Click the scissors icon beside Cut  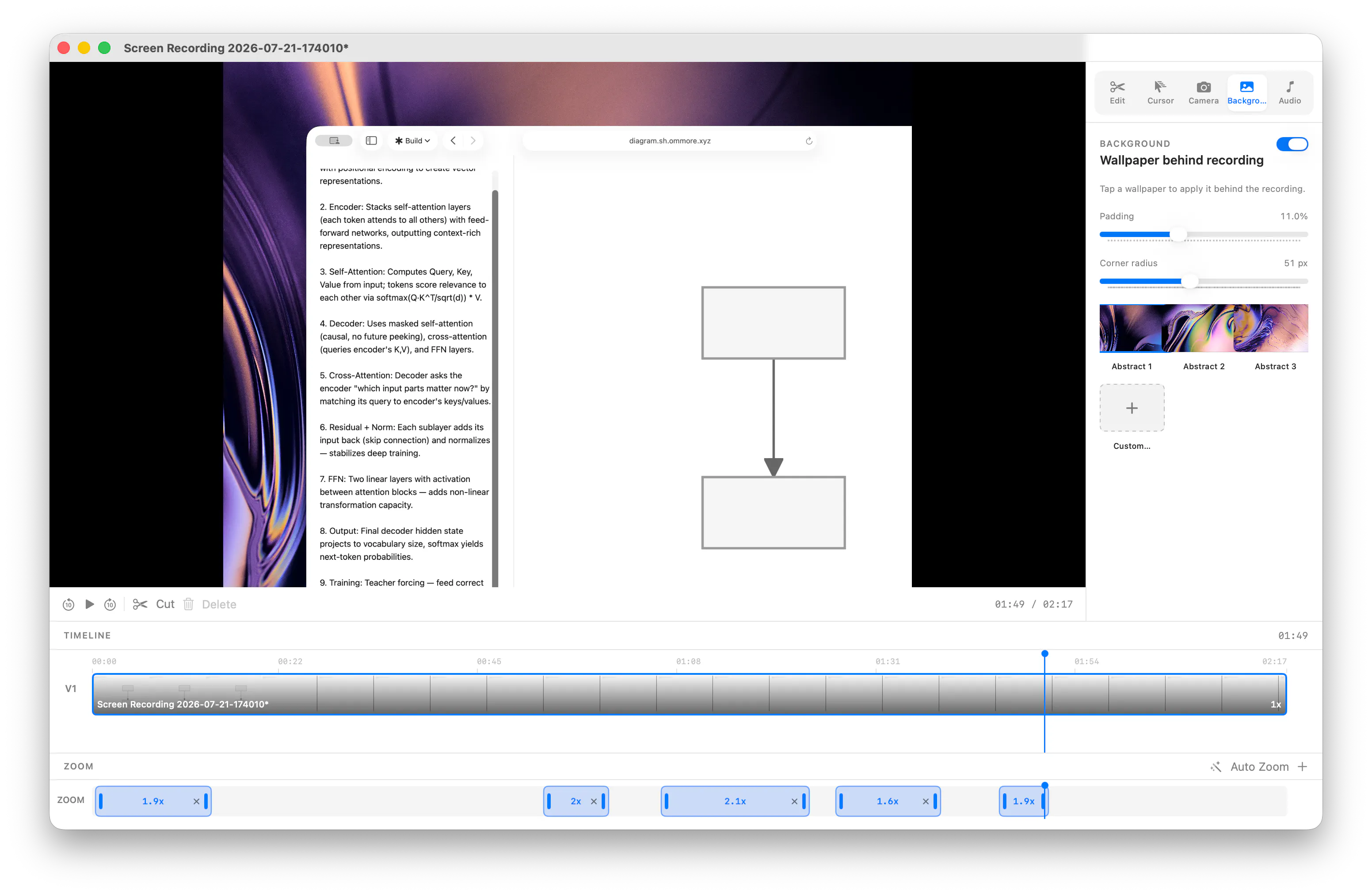[x=140, y=604]
